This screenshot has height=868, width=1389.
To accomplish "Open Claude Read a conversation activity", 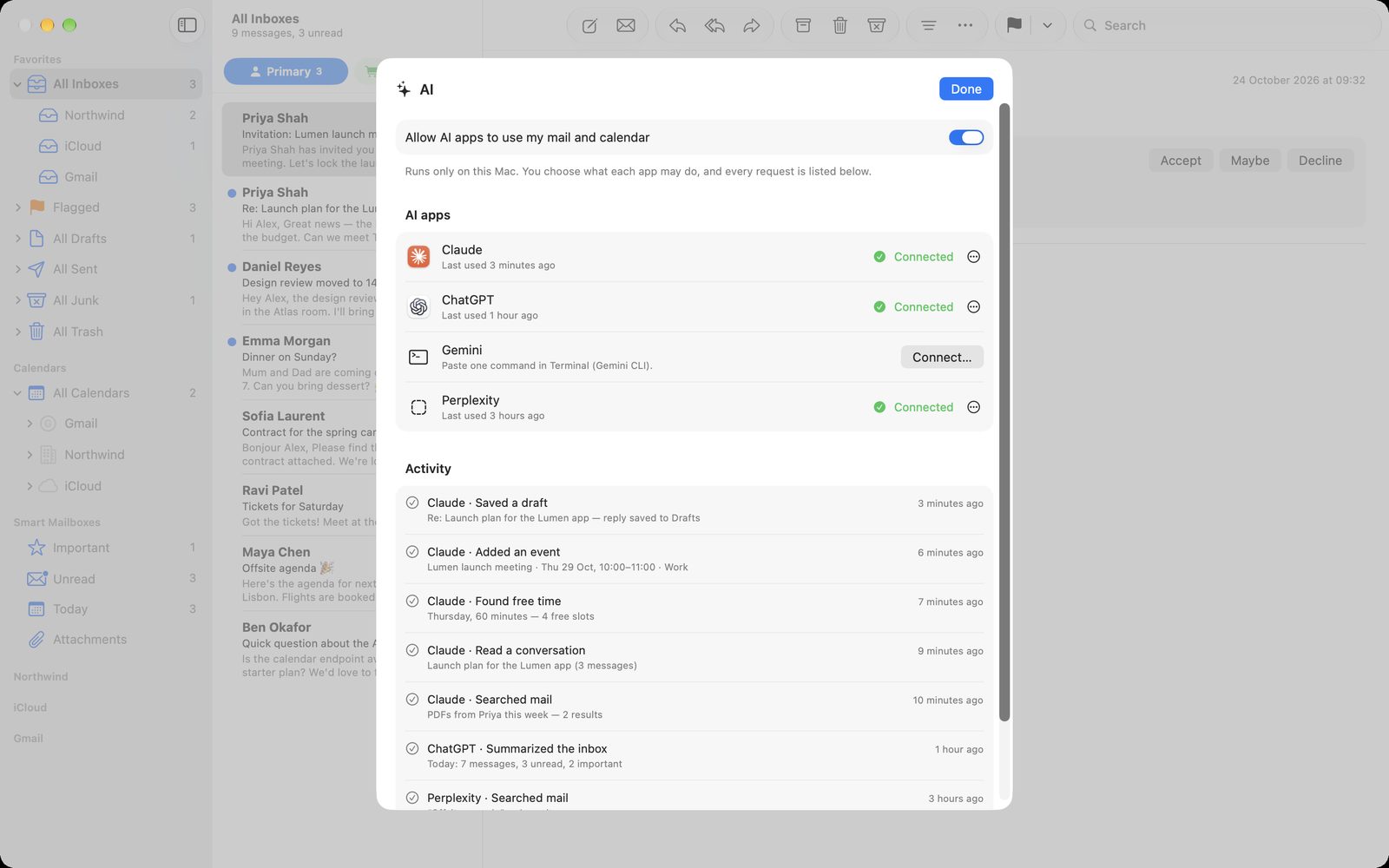I will pos(694,658).
